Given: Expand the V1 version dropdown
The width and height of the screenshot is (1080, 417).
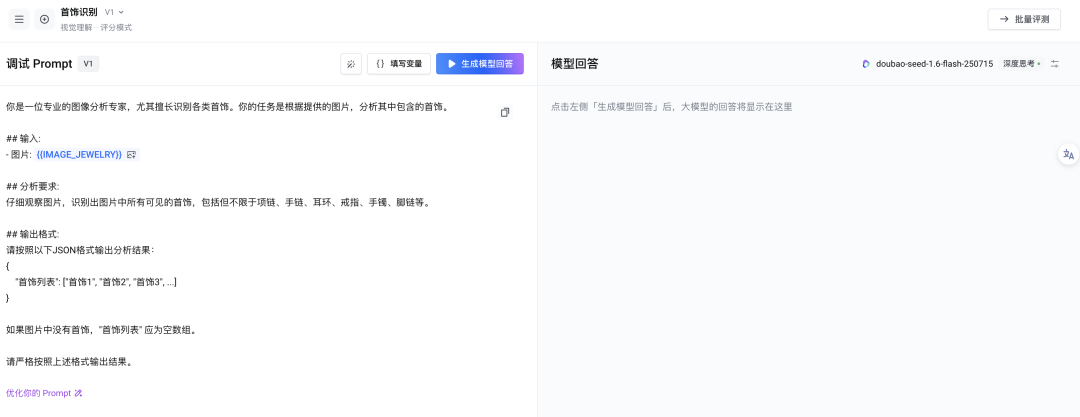Looking at the screenshot, I should click(114, 12).
